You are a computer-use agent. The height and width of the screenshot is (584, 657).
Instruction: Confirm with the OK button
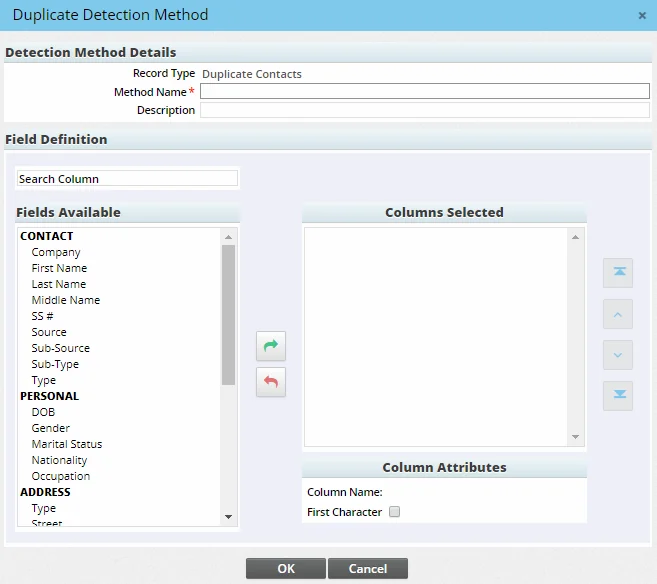coord(286,568)
